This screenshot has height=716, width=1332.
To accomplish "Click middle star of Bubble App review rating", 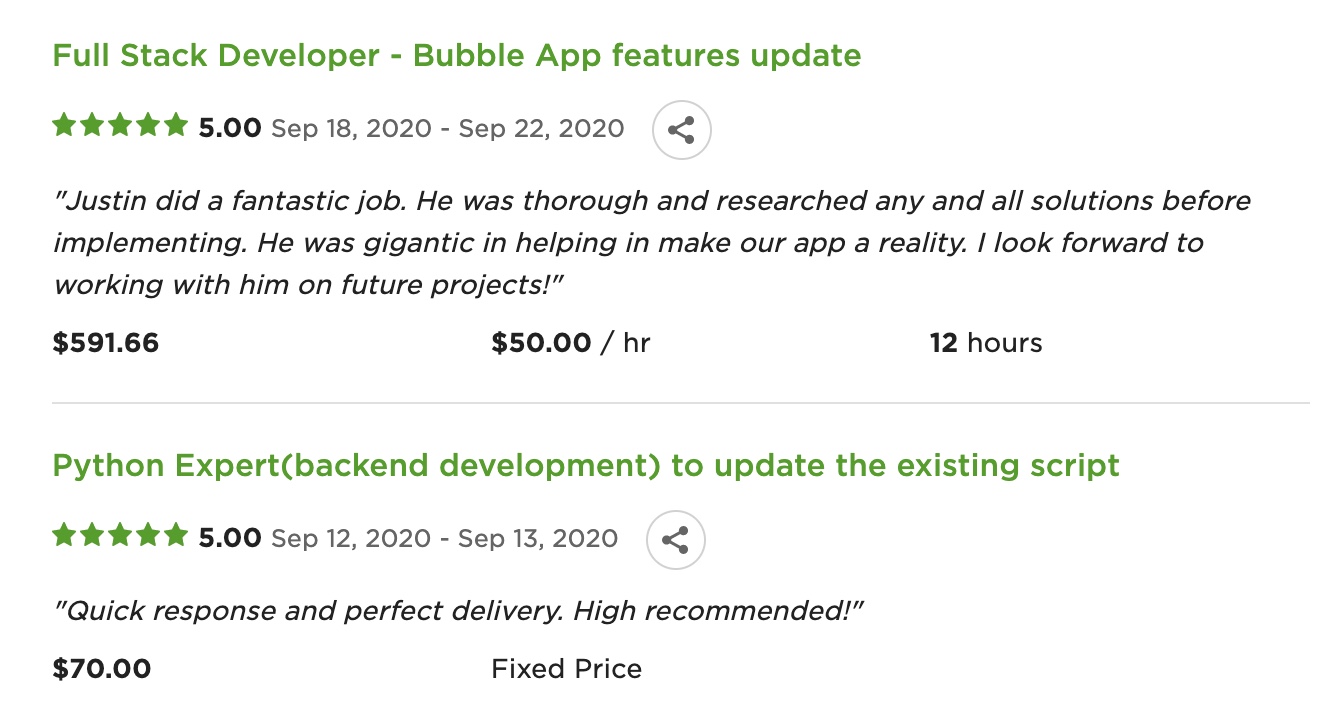I will coord(120,126).
